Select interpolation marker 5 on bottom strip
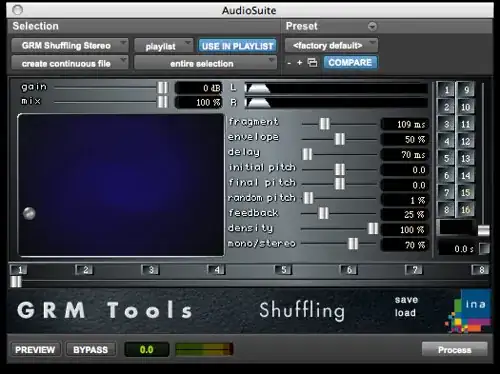Screen dimensions: 500x374 point(283,269)
